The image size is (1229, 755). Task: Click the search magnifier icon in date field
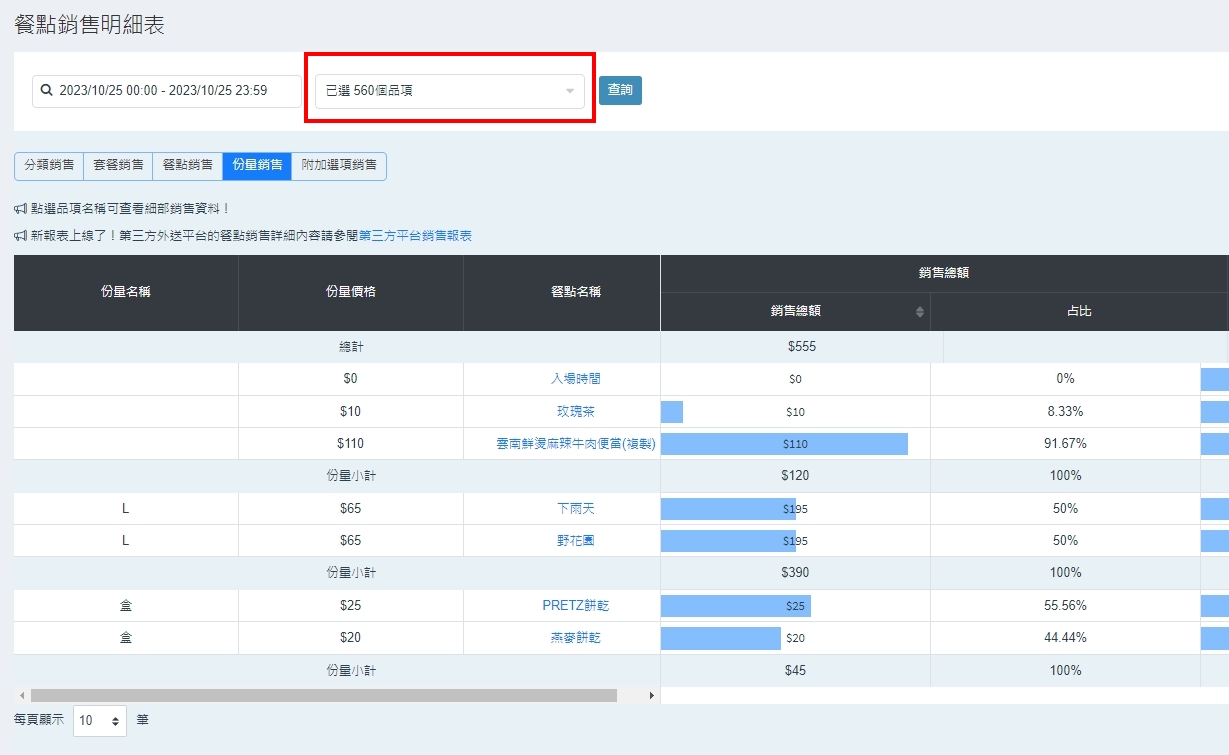pyautogui.click(x=46, y=91)
